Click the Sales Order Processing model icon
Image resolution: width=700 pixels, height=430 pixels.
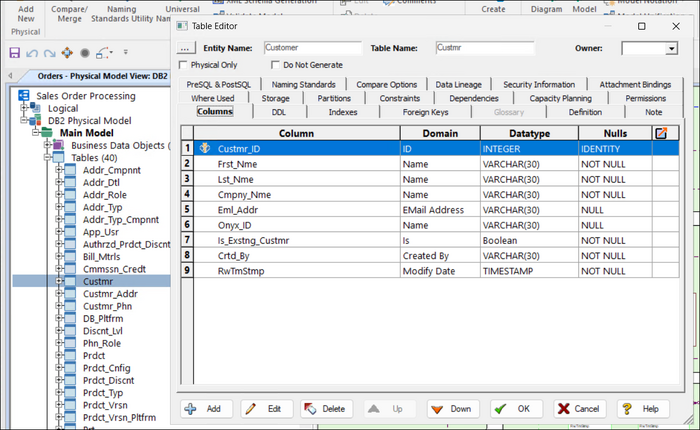pyautogui.click(x=24, y=96)
